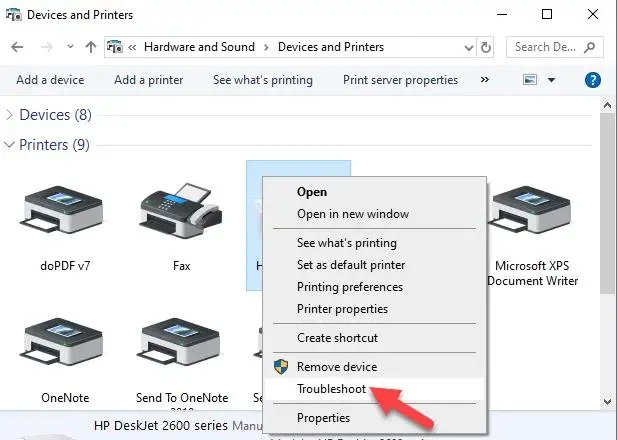The width and height of the screenshot is (617, 440).
Task: Click See what's printing in toolbar
Action: click(x=263, y=80)
